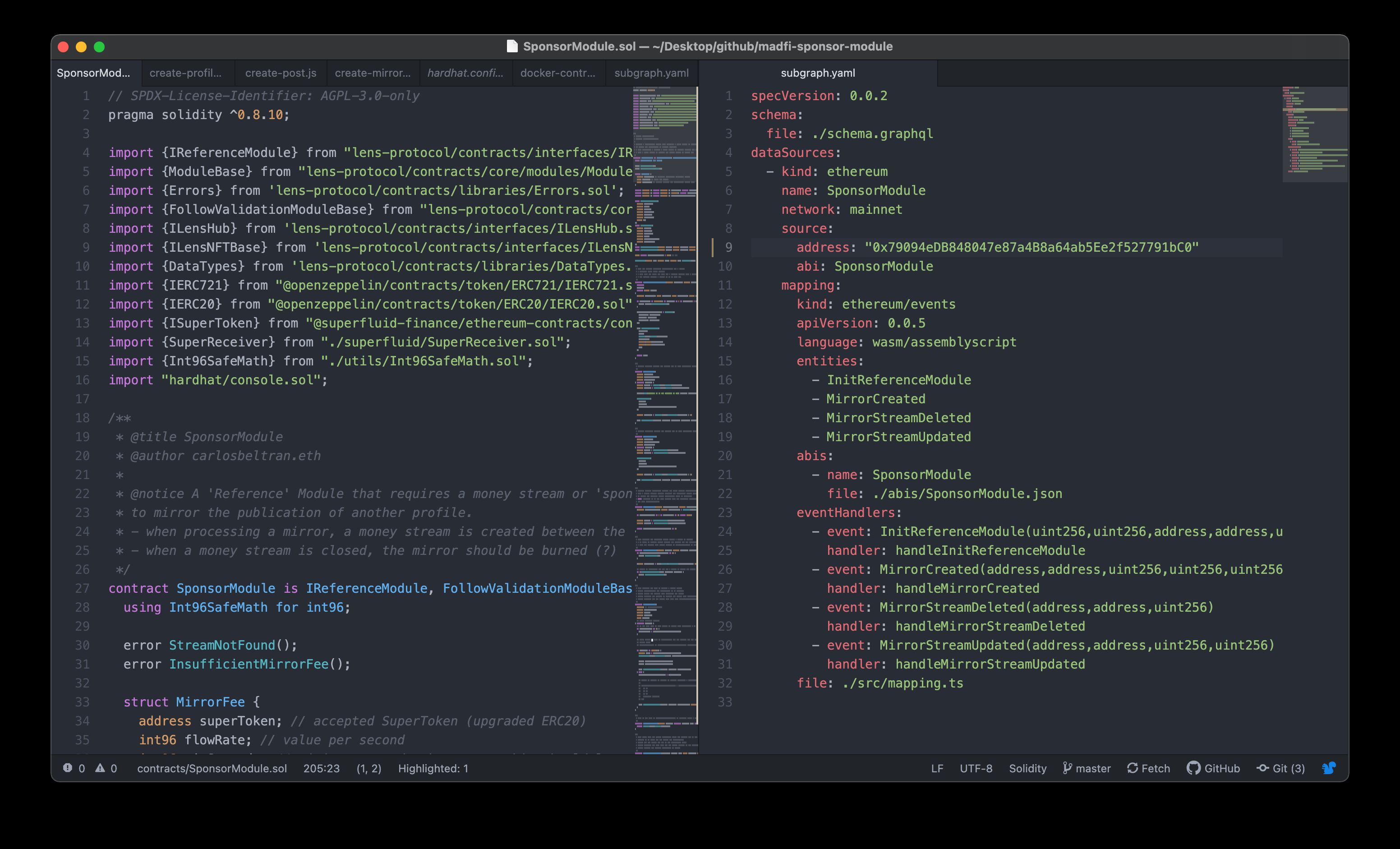Image resolution: width=1400 pixels, height=849 pixels.
Task: Click the language: wasm/assemblyscript line
Action: click(x=906, y=342)
